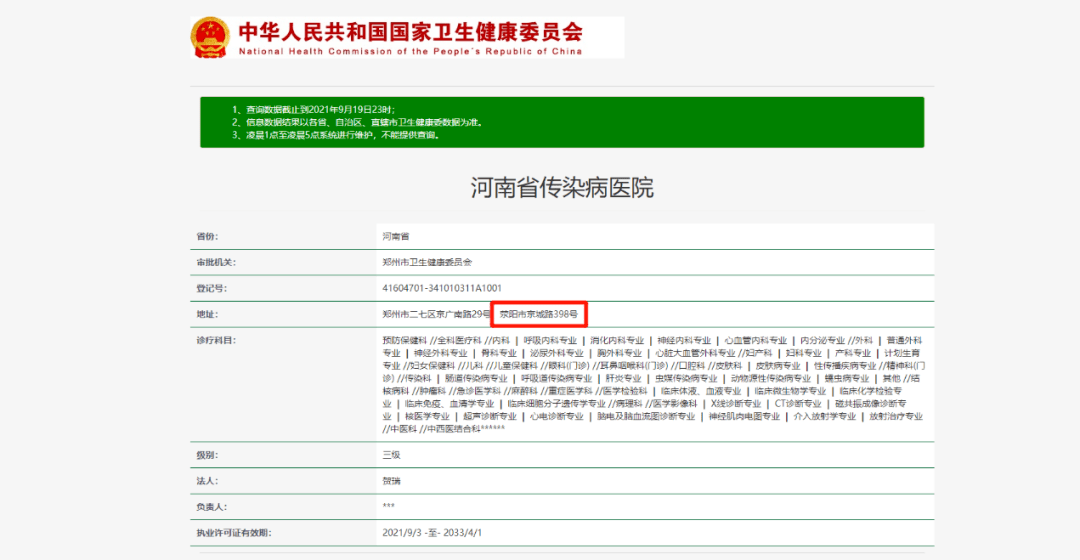Screen dimensions: 1080x560
Task: Click 神经内科专业 in the departments list
Action: [x=683, y=340]
